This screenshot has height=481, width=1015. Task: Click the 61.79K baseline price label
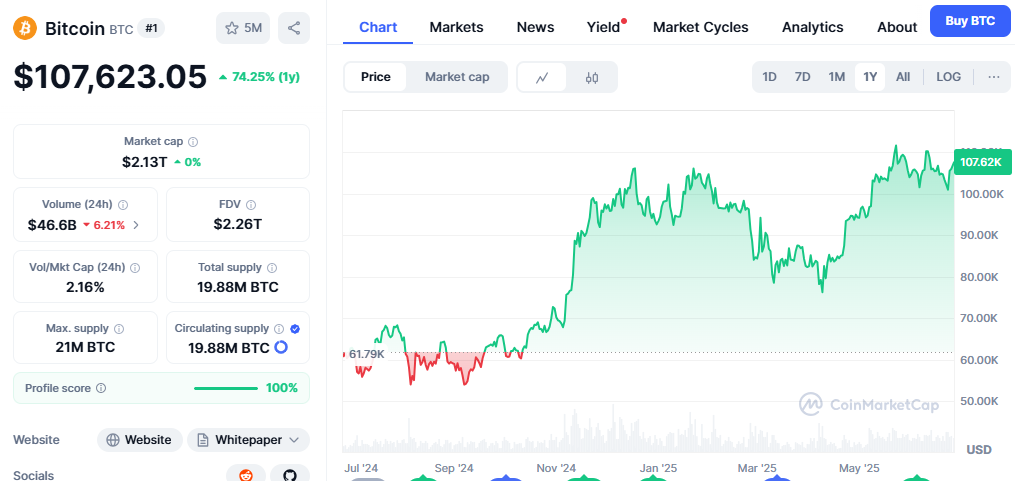point(366,354)
